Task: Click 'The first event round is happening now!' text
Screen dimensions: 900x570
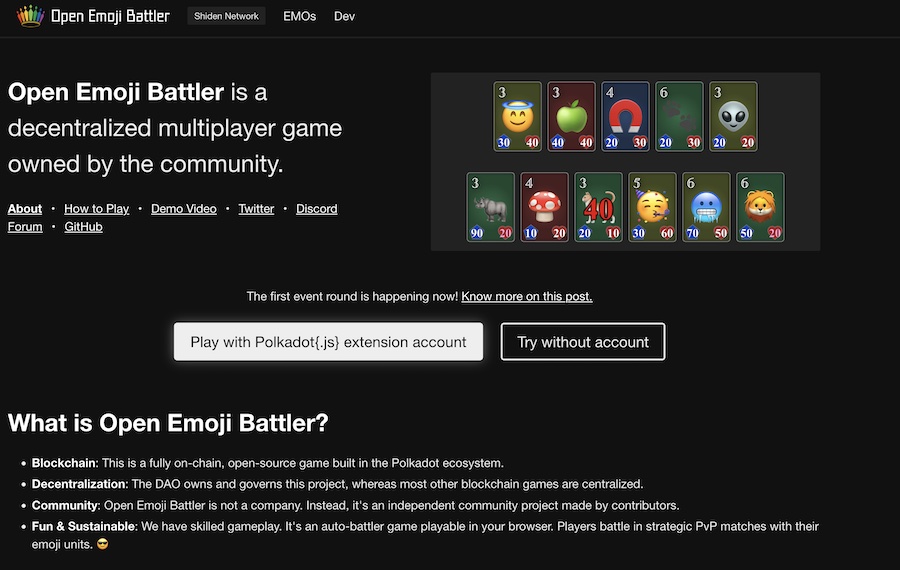Action: tap(352, 297)
